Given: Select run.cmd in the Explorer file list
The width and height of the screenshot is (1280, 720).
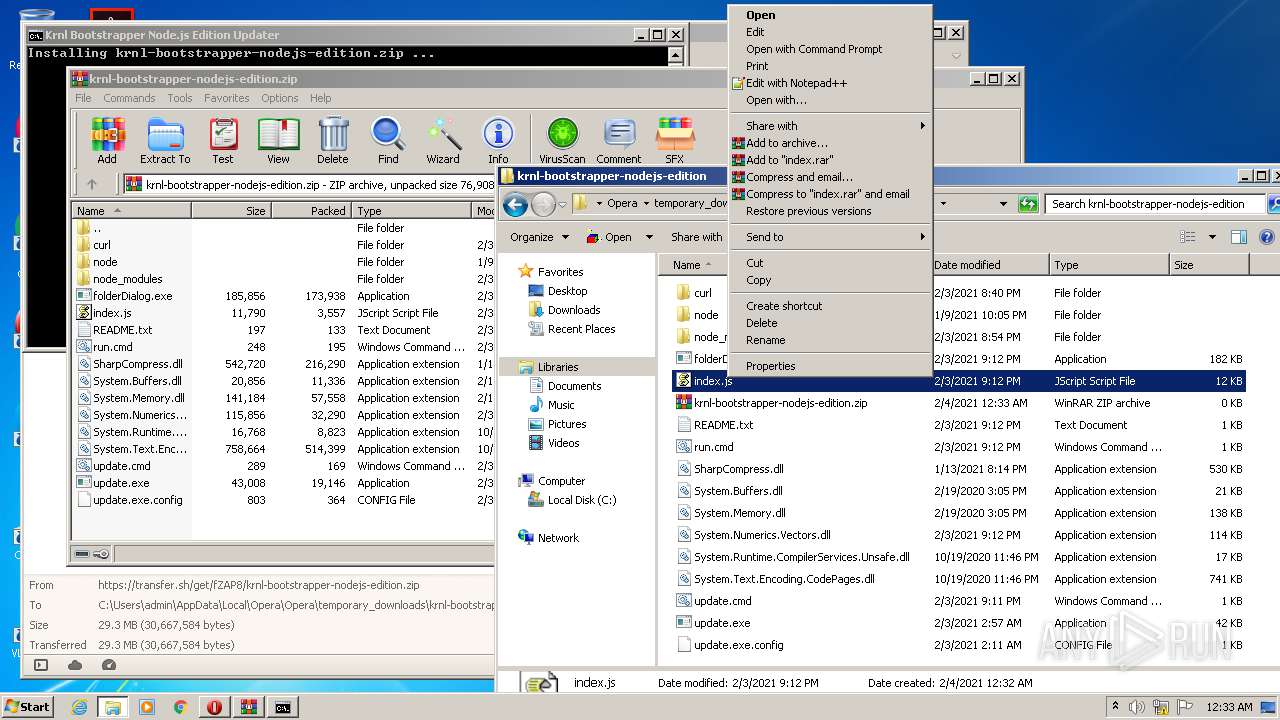Looking at the screenshot, I should [713, 447].
